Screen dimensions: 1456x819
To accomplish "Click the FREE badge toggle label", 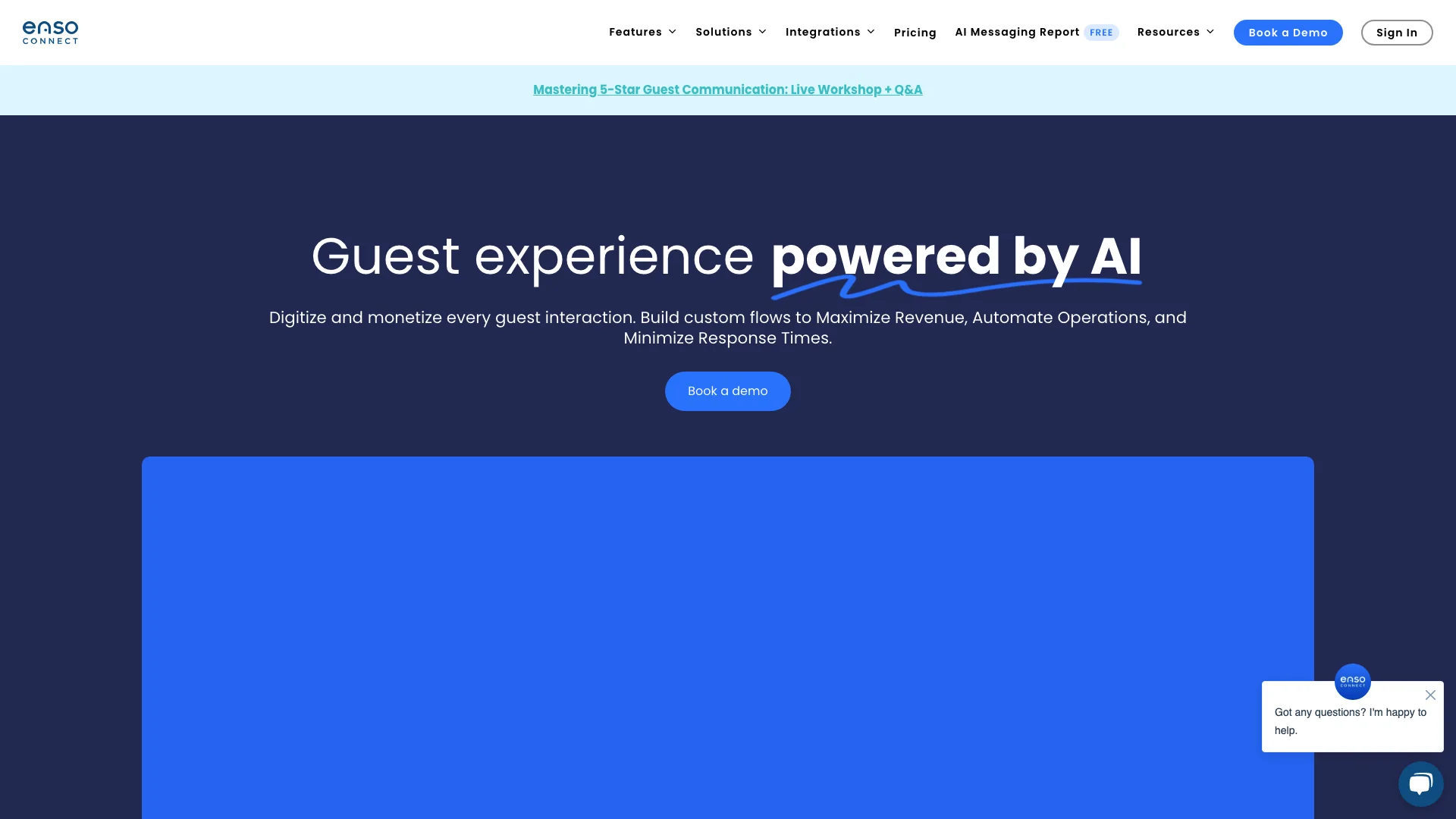I will pos(1102,32).
